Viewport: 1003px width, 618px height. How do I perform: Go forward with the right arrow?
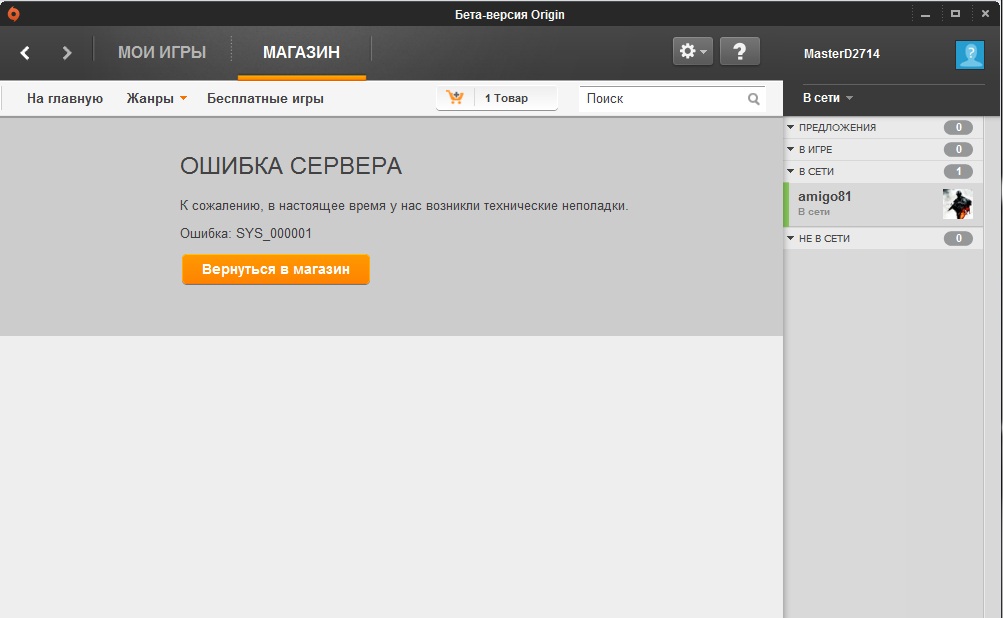[x=67, y=52]
